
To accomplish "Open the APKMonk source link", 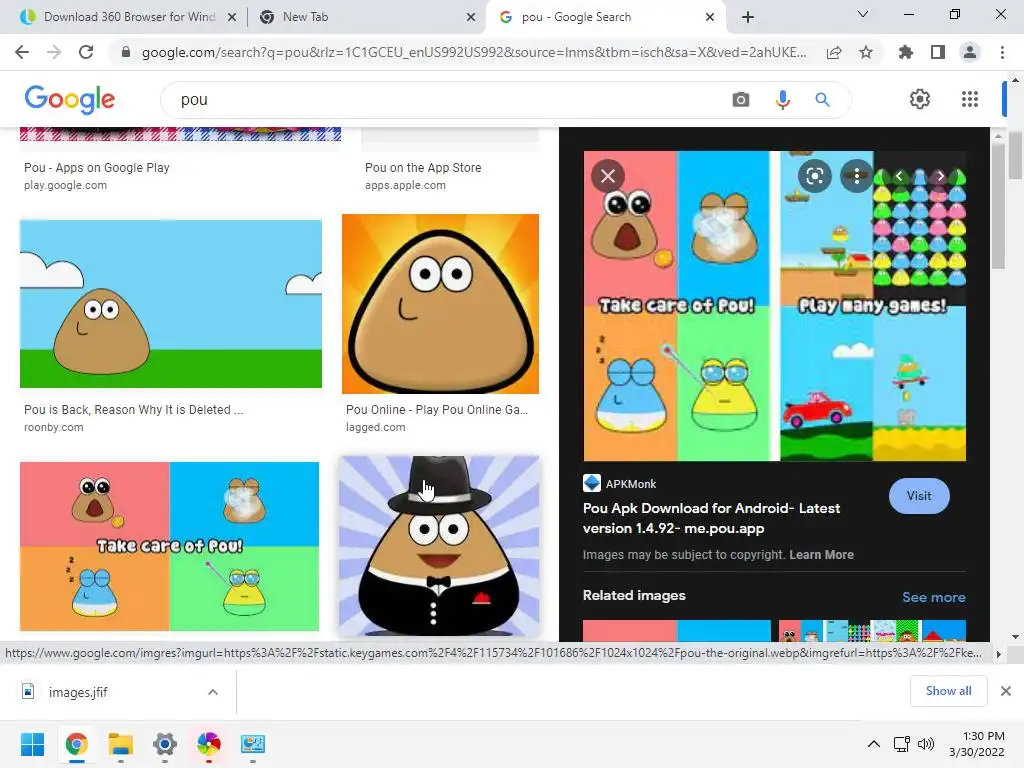I will 619,483.
